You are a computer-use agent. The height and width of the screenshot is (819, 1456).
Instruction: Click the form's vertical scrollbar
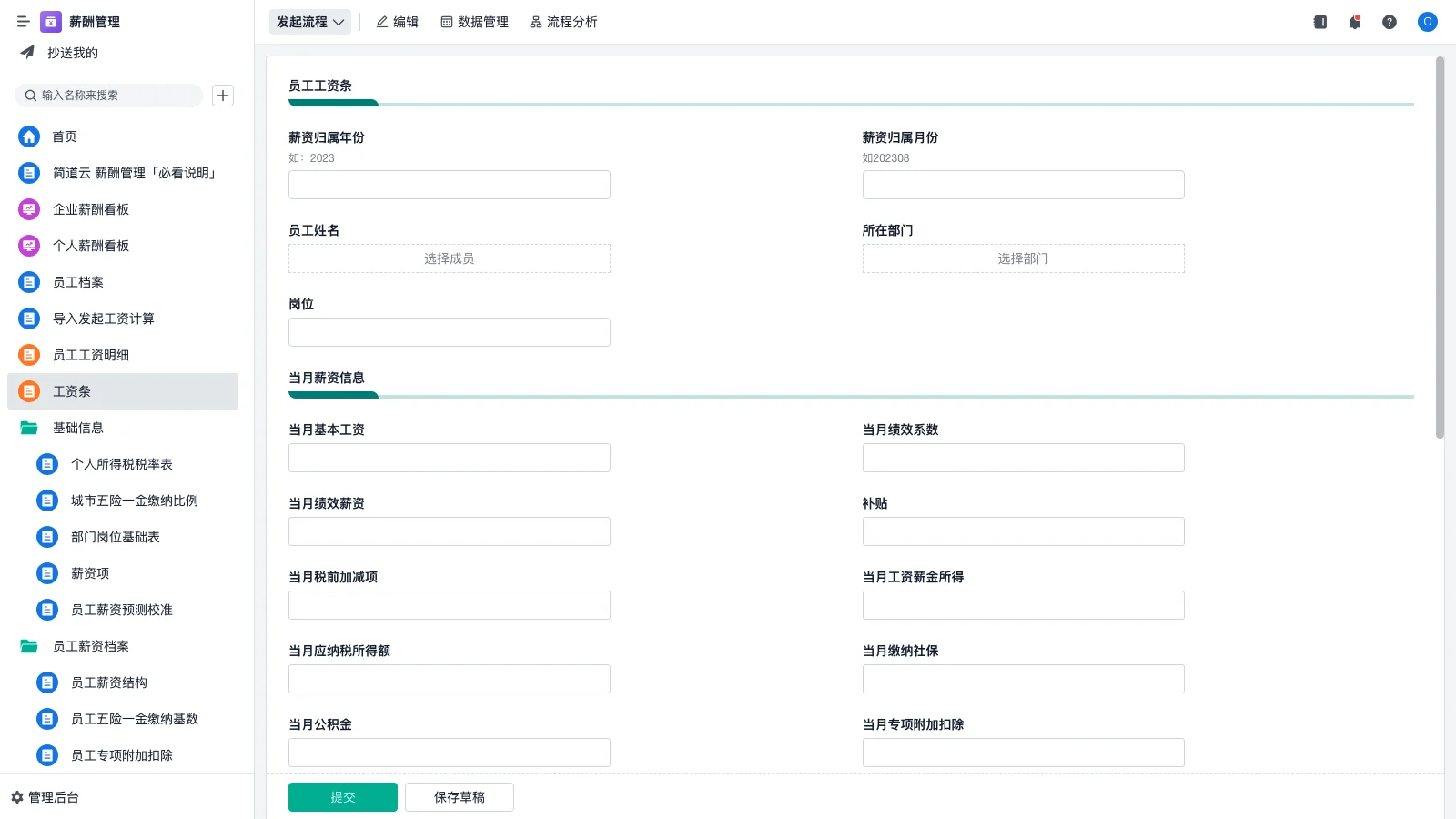click(x=1439, y=248)
